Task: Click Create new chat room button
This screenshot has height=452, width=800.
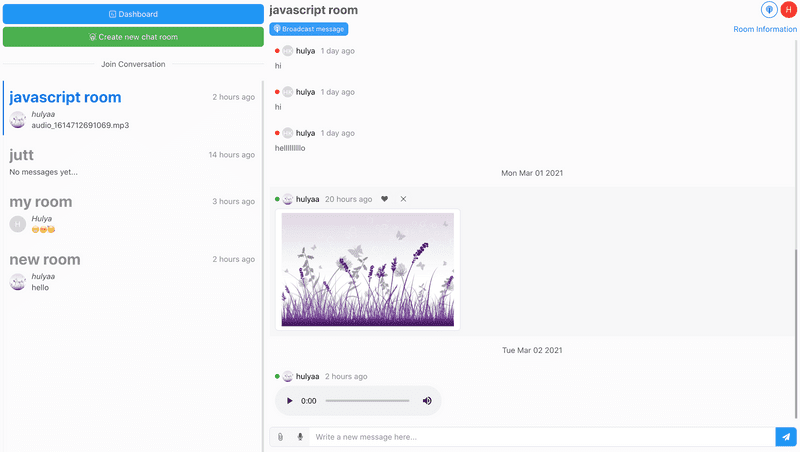Action: point(132,37)
